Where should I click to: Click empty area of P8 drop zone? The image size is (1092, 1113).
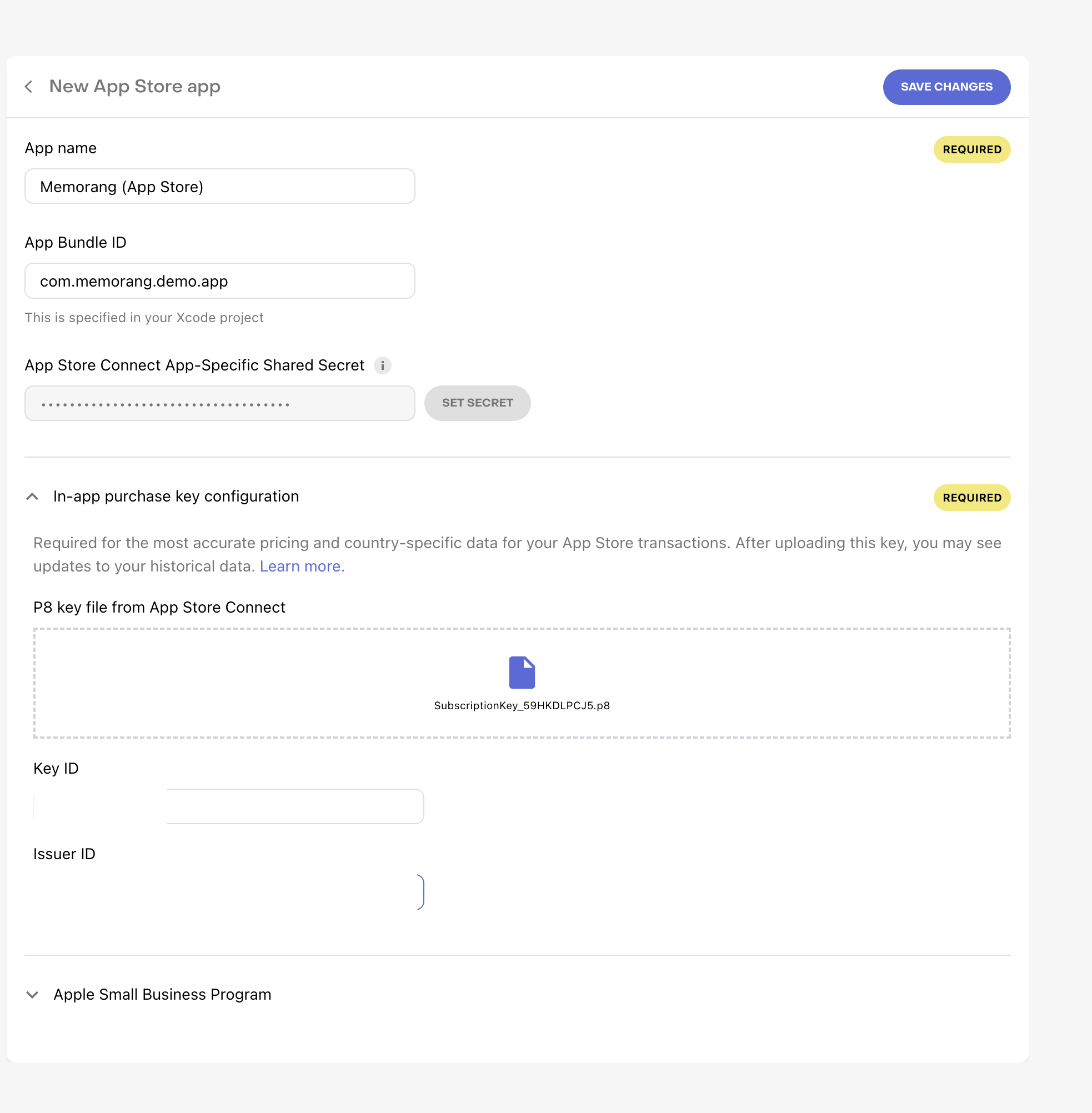229,683
